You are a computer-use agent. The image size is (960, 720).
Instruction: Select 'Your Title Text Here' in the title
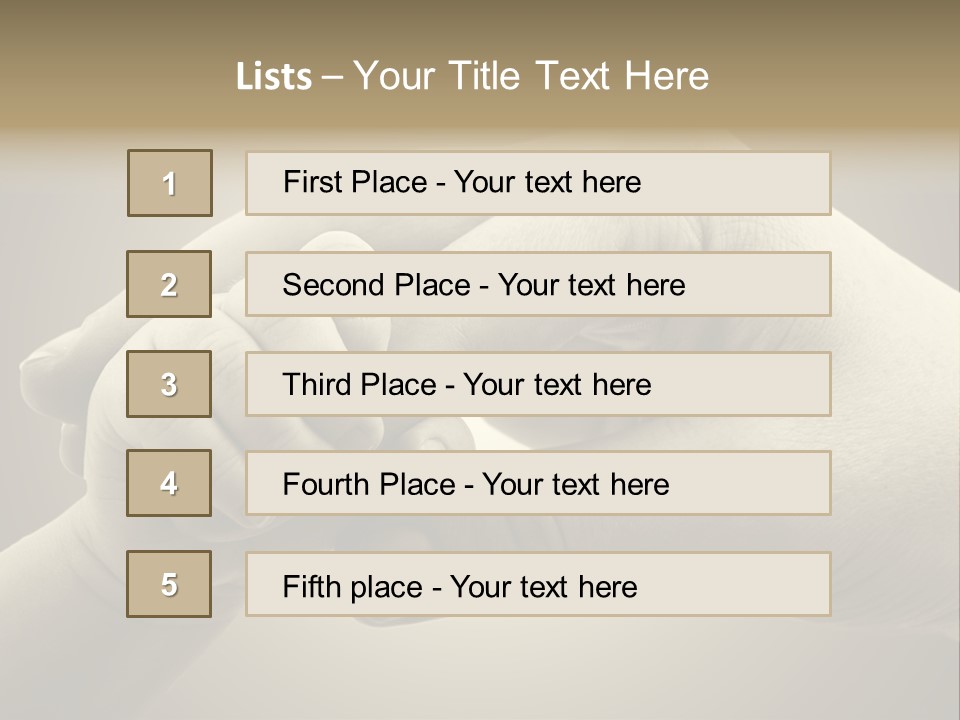coord(531,76)
